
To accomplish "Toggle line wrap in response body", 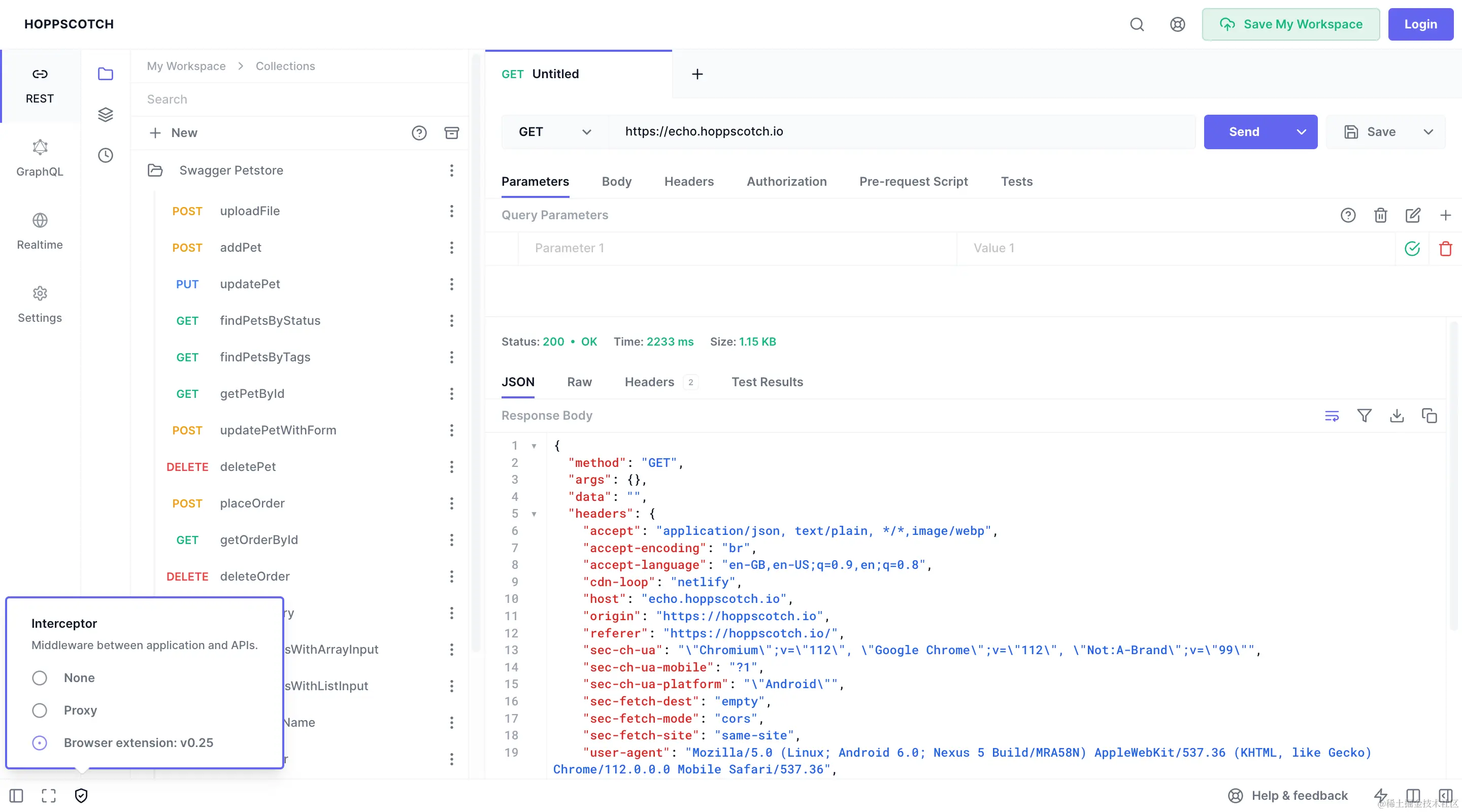I will pos(1332,416).
